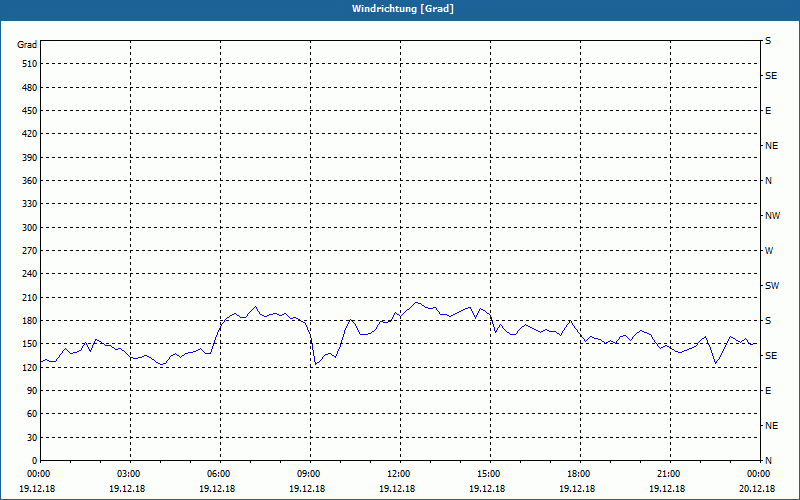Select the Grad unit label on the axis
Viewport: 800px width, 500px height.
point(27,45)
